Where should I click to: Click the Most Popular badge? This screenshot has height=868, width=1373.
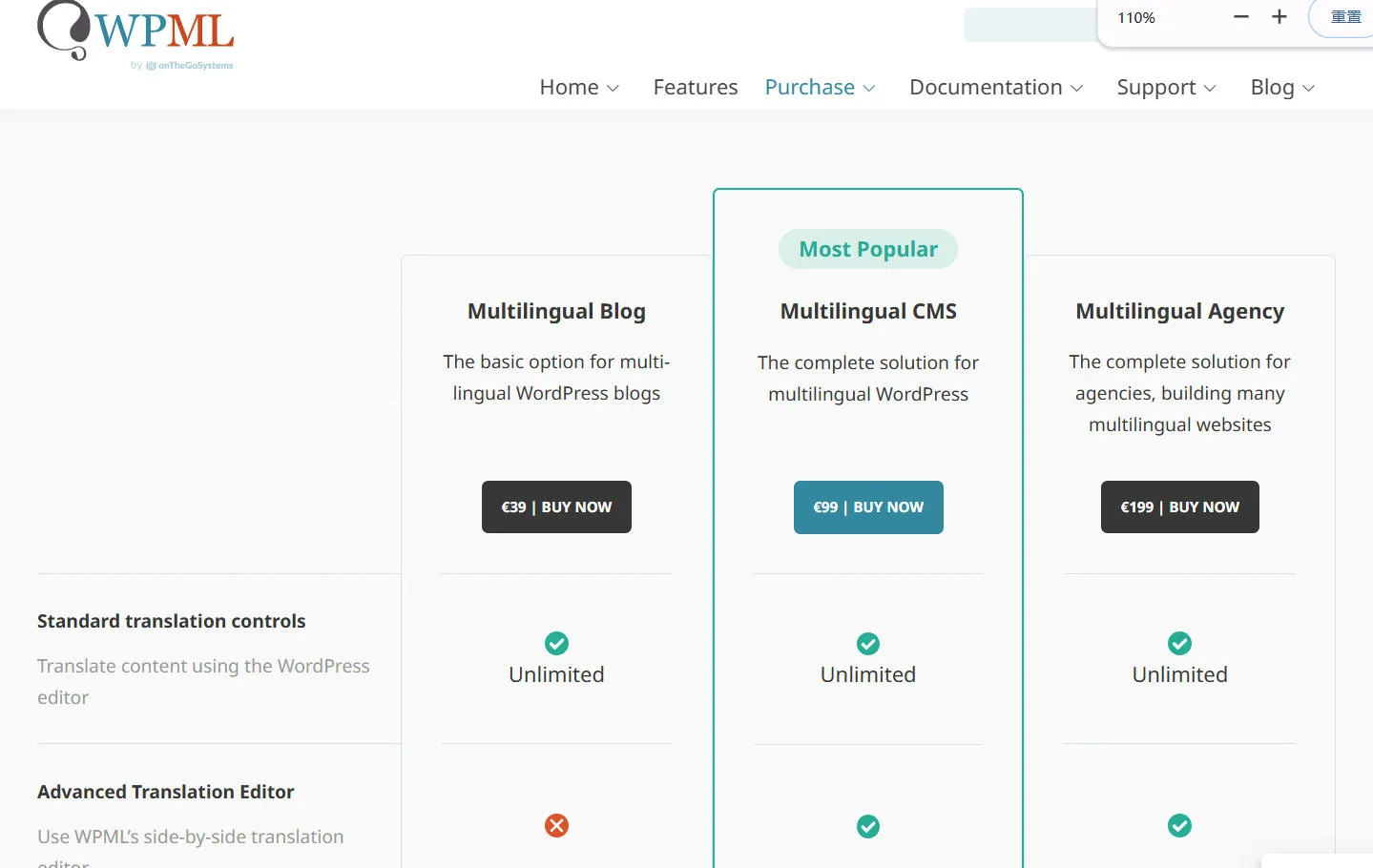pos(868,249)
